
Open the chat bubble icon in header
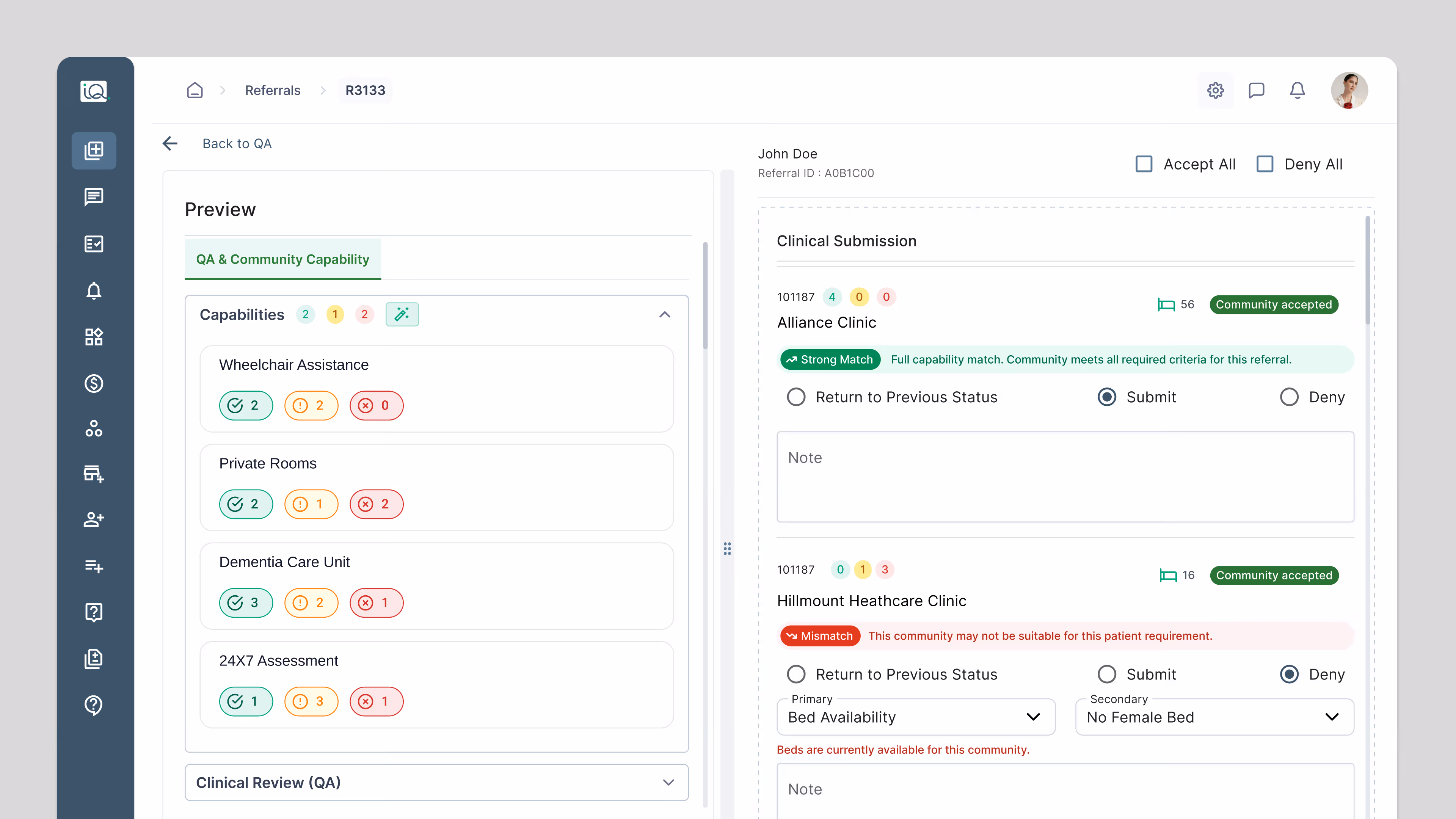tap(1256, 91)
